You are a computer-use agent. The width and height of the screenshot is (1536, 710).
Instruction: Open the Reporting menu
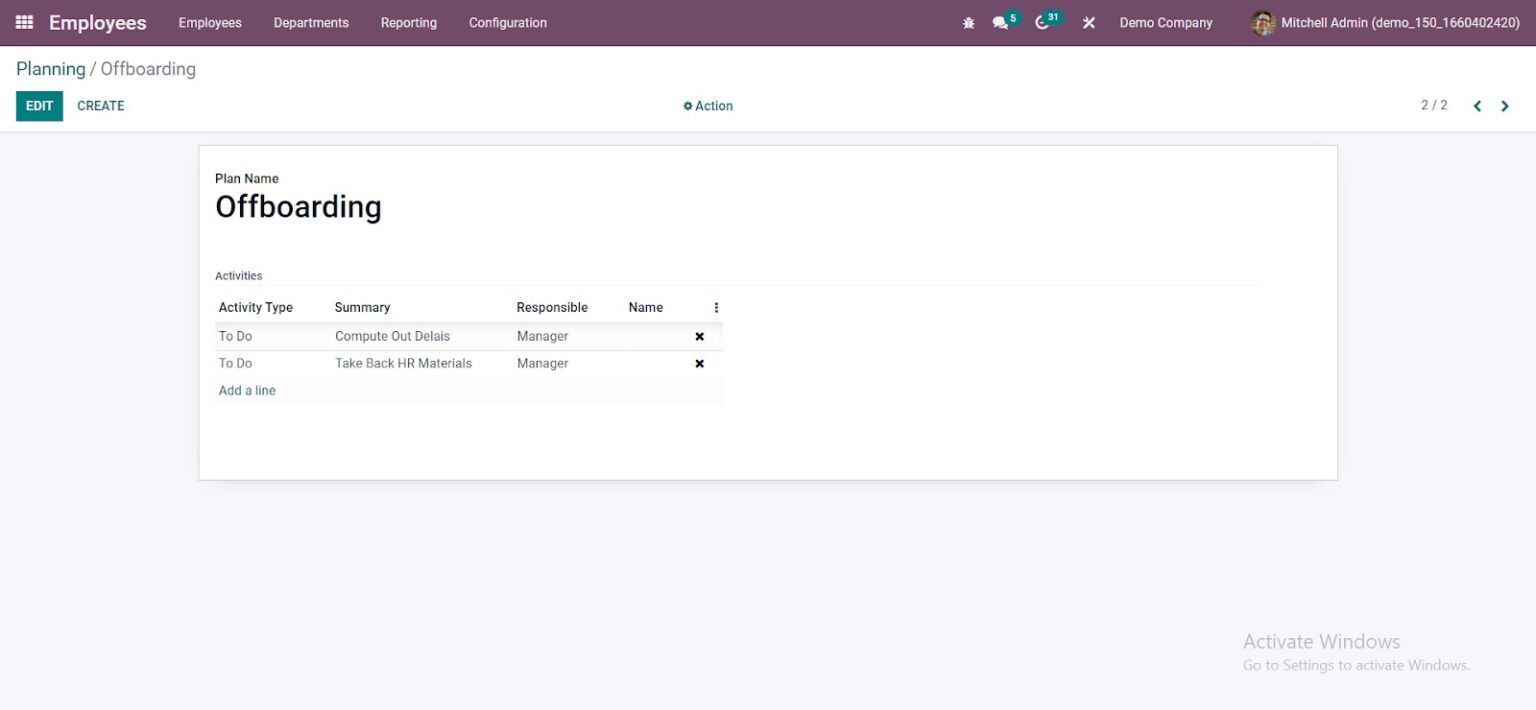[408, 22]
